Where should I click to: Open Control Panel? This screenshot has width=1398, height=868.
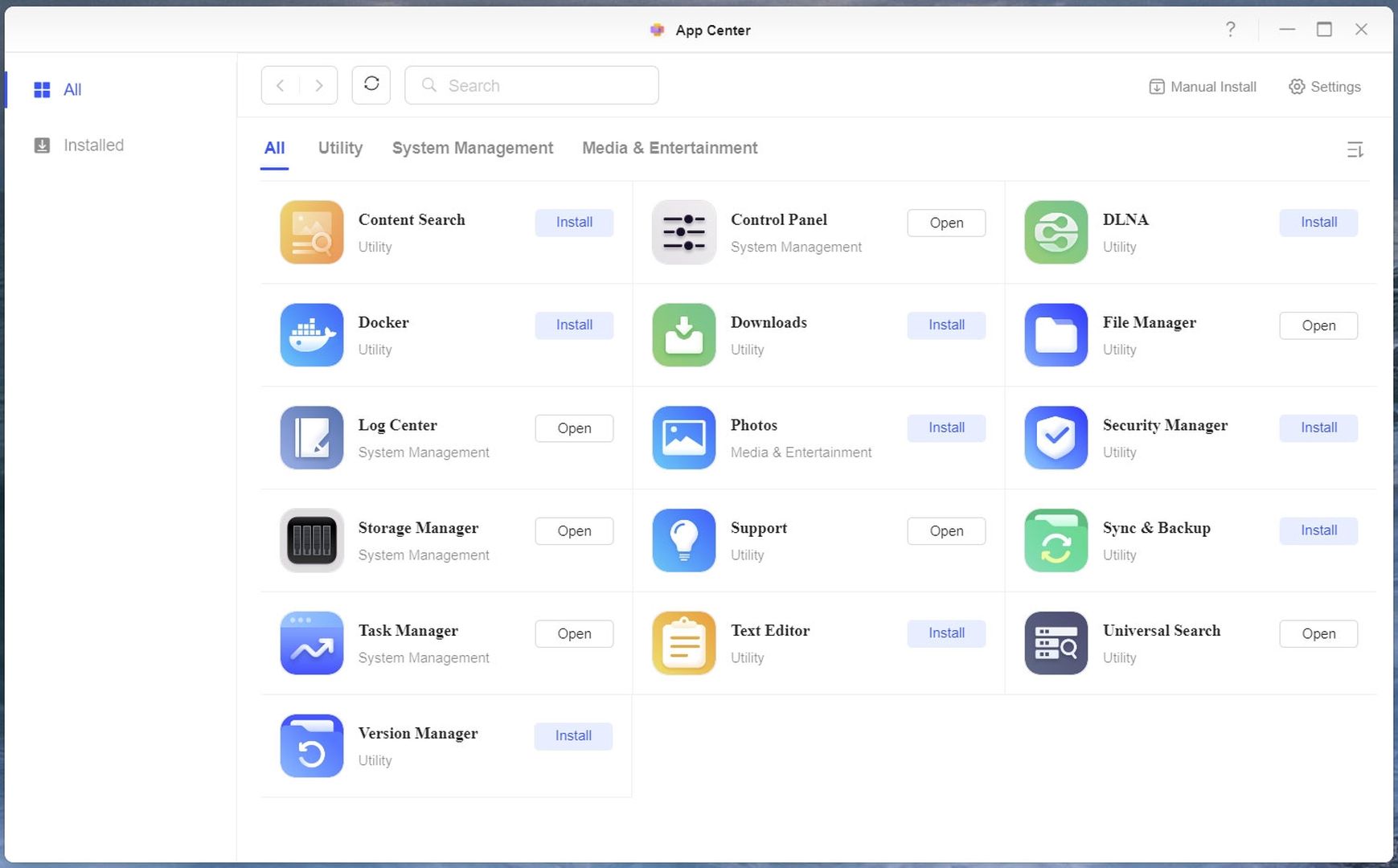pyautogui.click(x=946, y=223)
